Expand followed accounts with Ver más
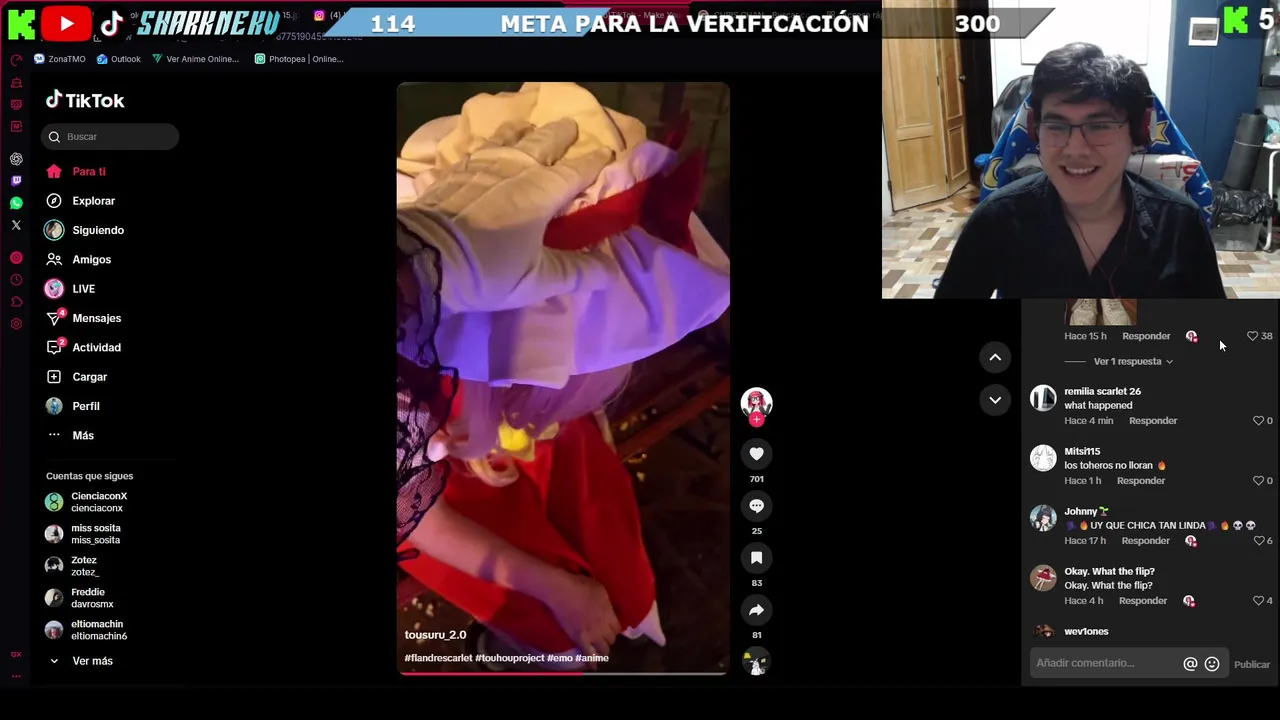This screenshot has width=1280, height=720. tap(80, 661)
